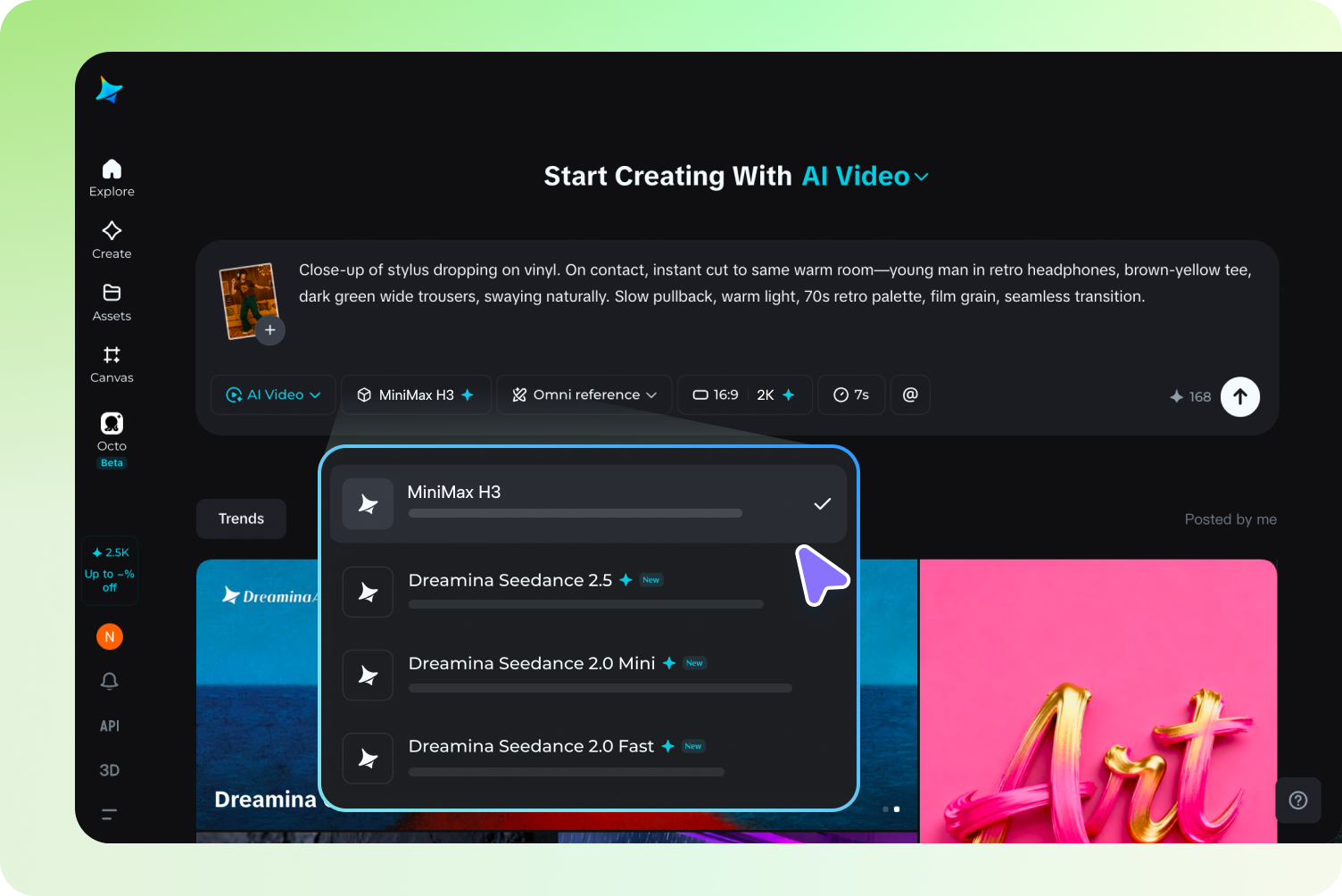Select Dreamina Seedance 2.5 model
The width and height of the screenshot is (1342, 896).
click(x=588, y=592)
